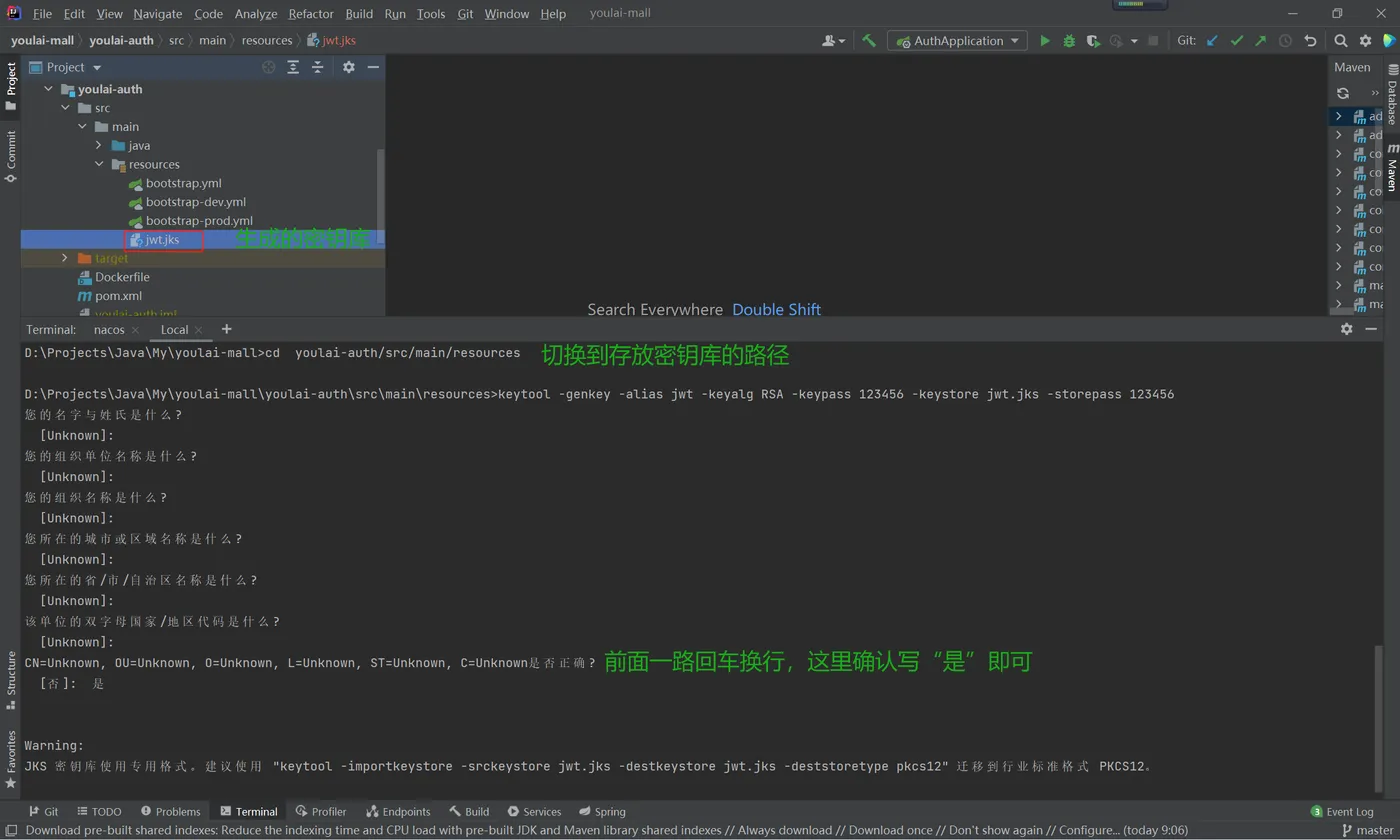Click the Build project hammer icon
1400x840 pixels.
coord(869,41)
